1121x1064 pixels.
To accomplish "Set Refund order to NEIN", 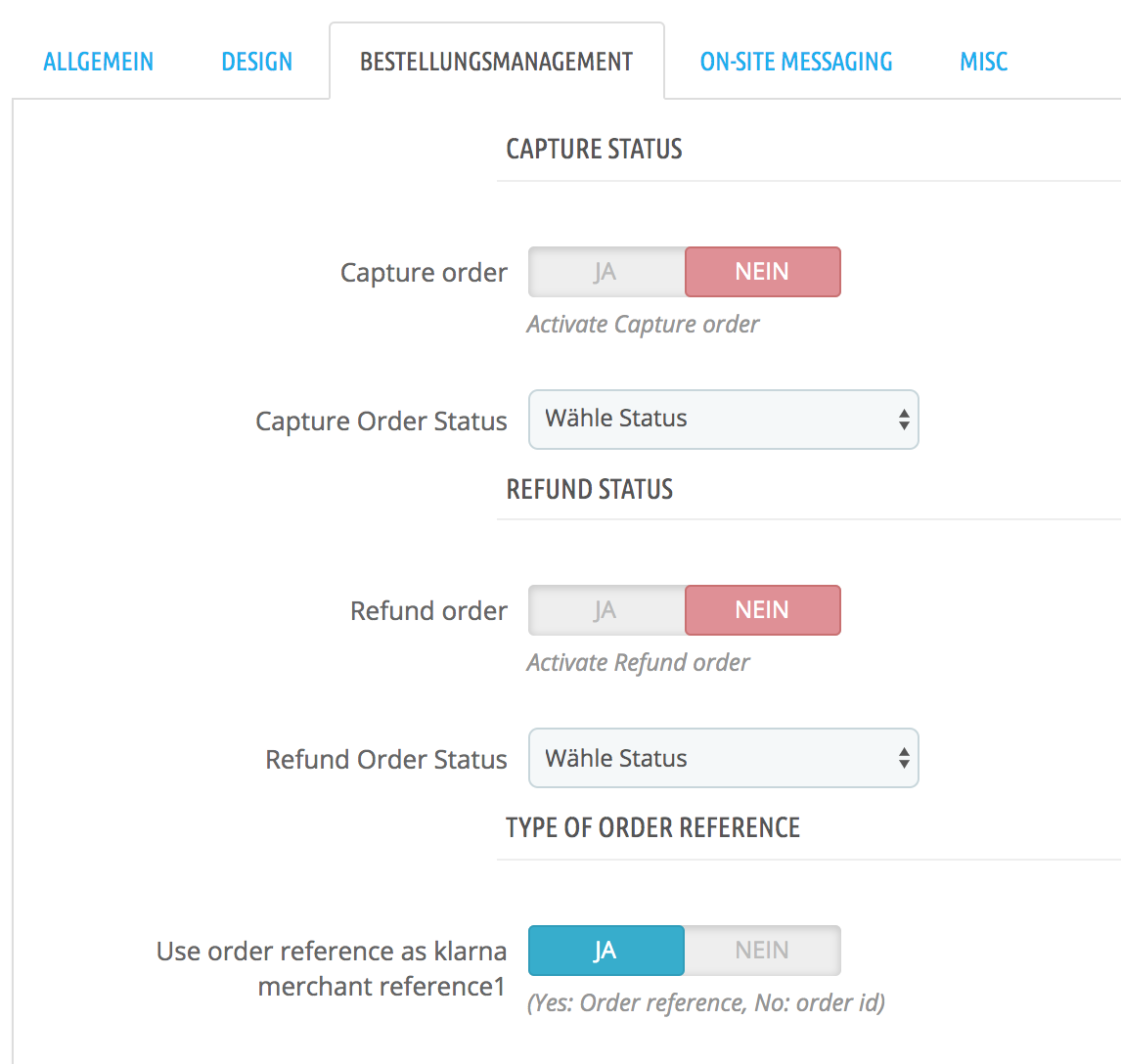I will tap(762, 610).
